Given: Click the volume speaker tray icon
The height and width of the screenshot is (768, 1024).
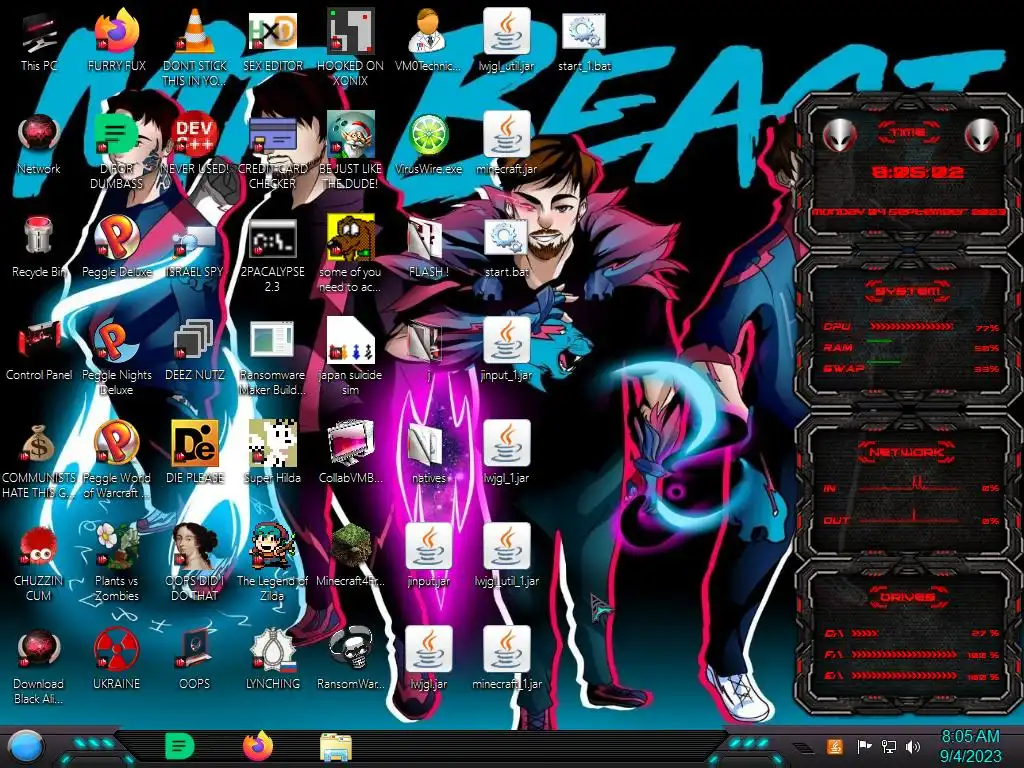Looking at the screenshot, I should click(913, 746).
